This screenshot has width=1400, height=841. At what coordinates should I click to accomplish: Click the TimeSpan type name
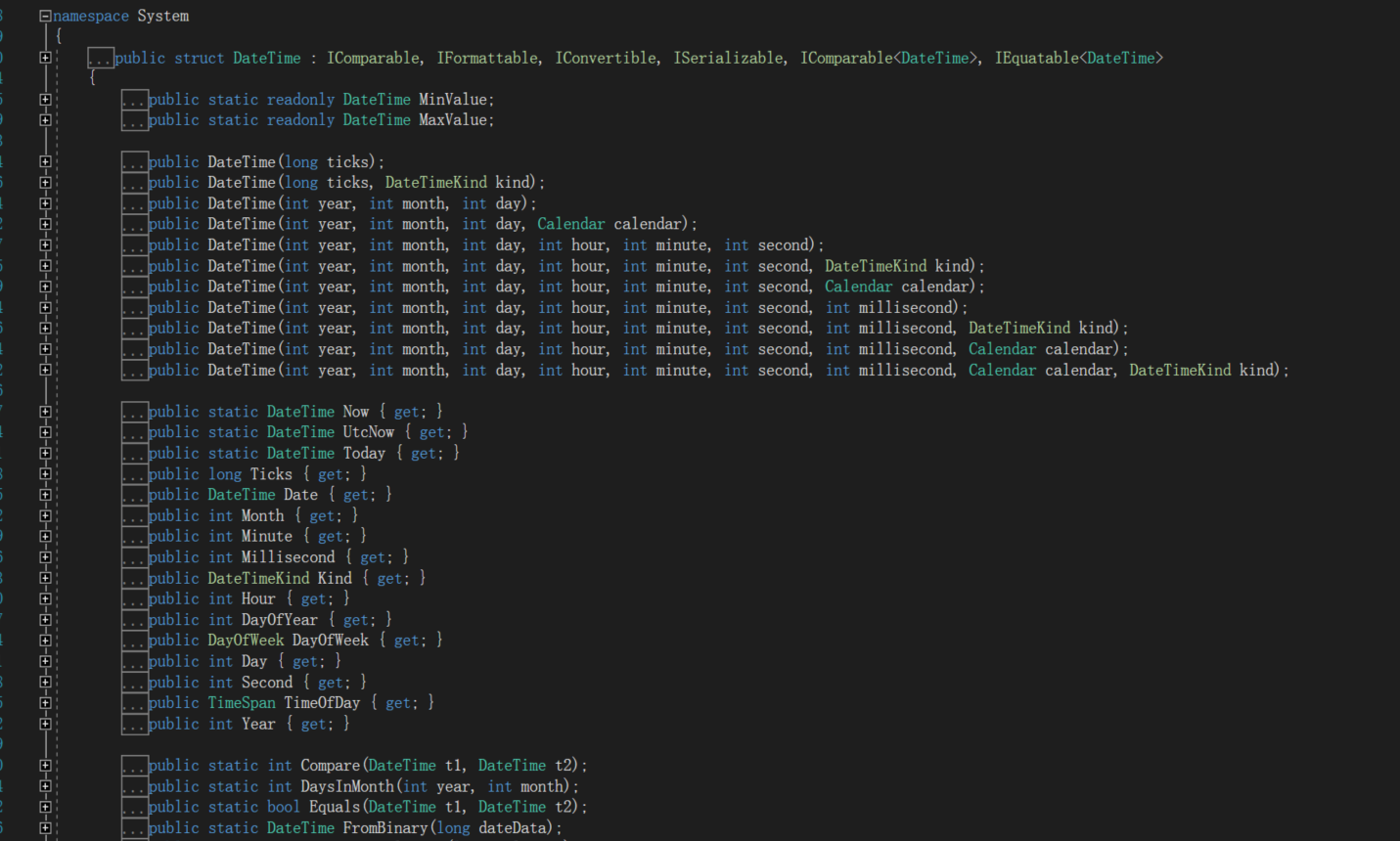242,703
